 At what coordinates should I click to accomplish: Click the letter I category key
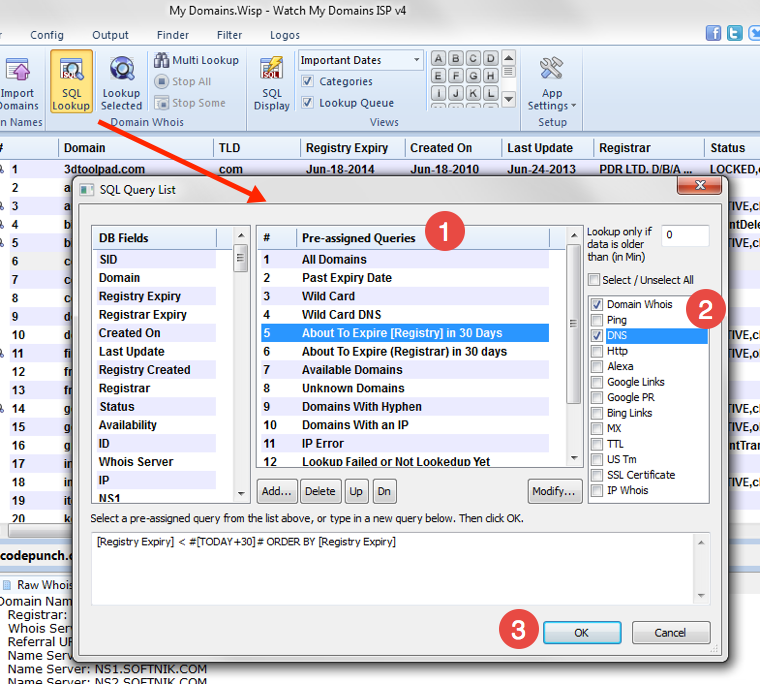coord(438,93)
